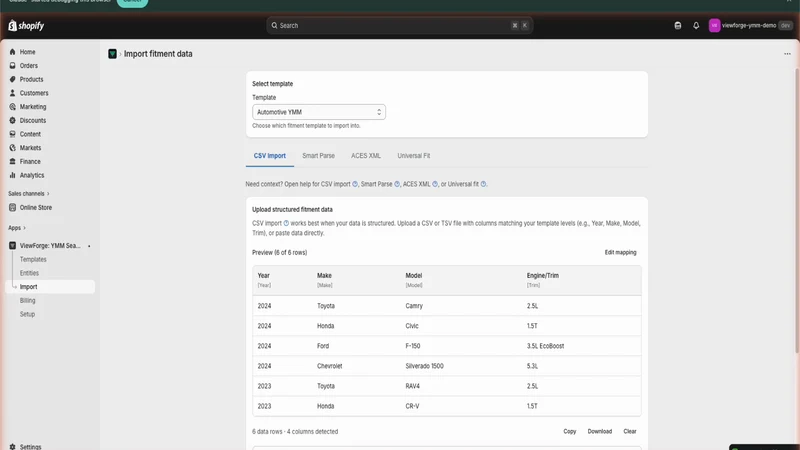Screen dimensions: 800x450
Task: Click help icon beside 'CSV import works best'
Action: click(x=286, y=223)
